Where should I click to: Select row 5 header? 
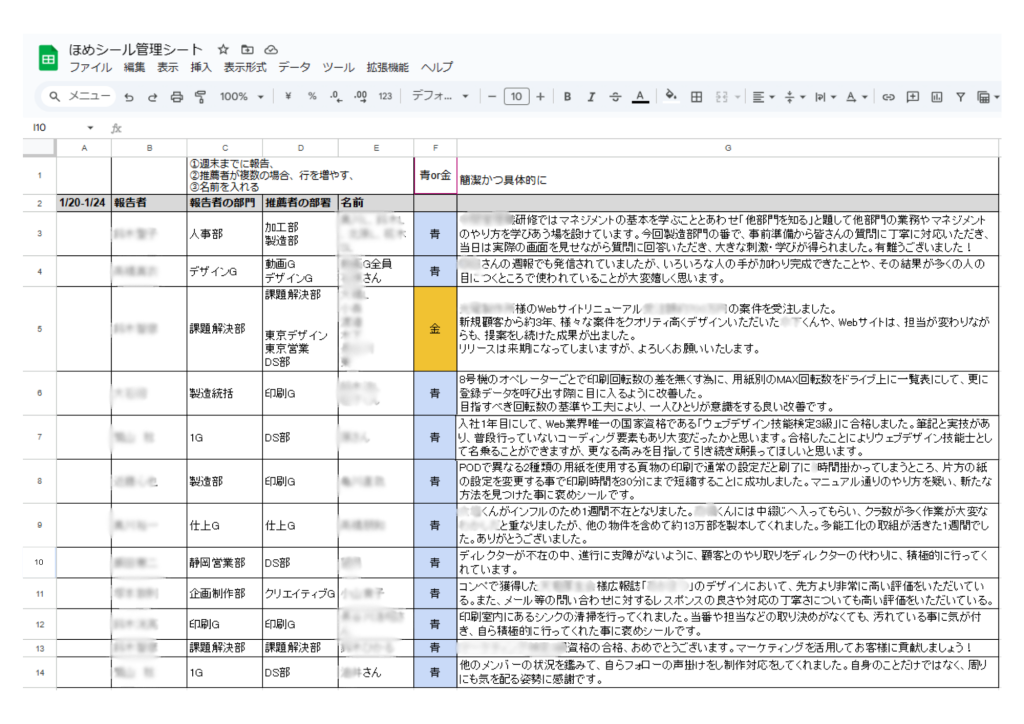(40, 329)
